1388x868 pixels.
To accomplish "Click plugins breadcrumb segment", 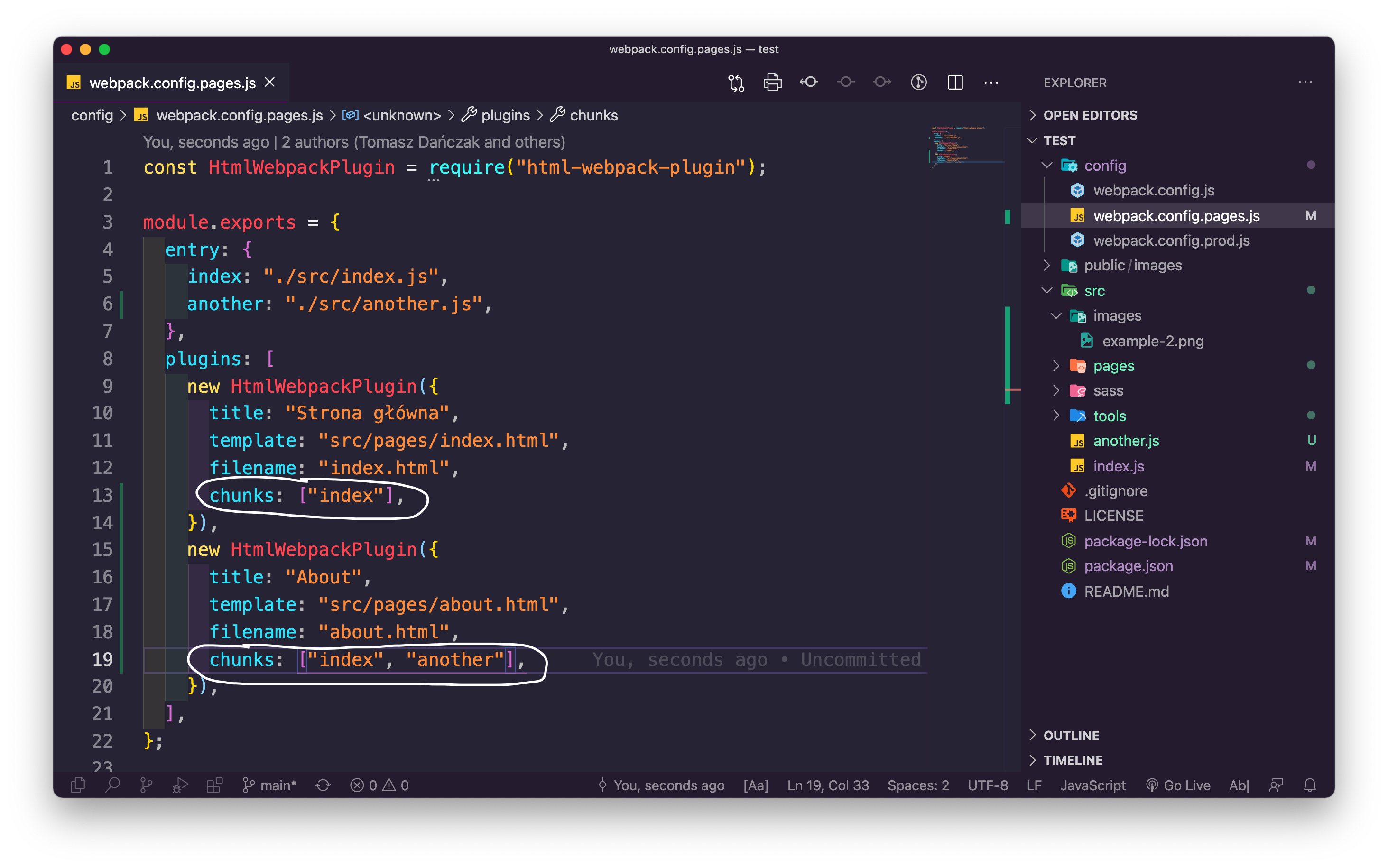I will click(496, 115).
